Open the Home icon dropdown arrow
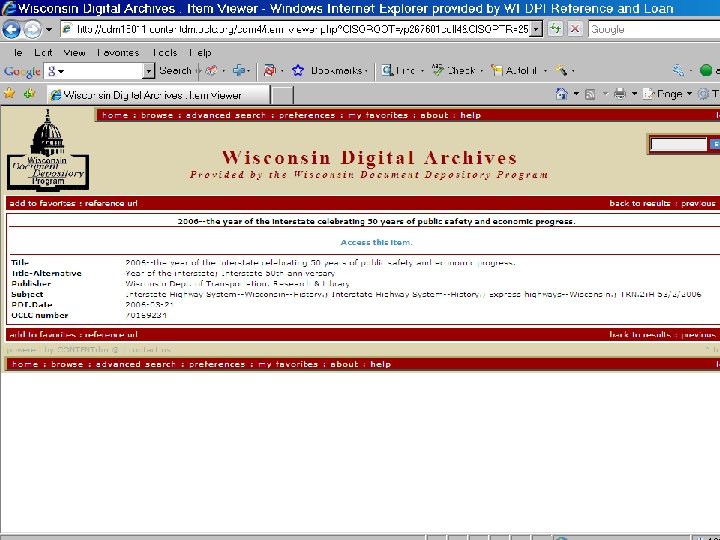The image size is (720, 540). (x=576, y=94)
